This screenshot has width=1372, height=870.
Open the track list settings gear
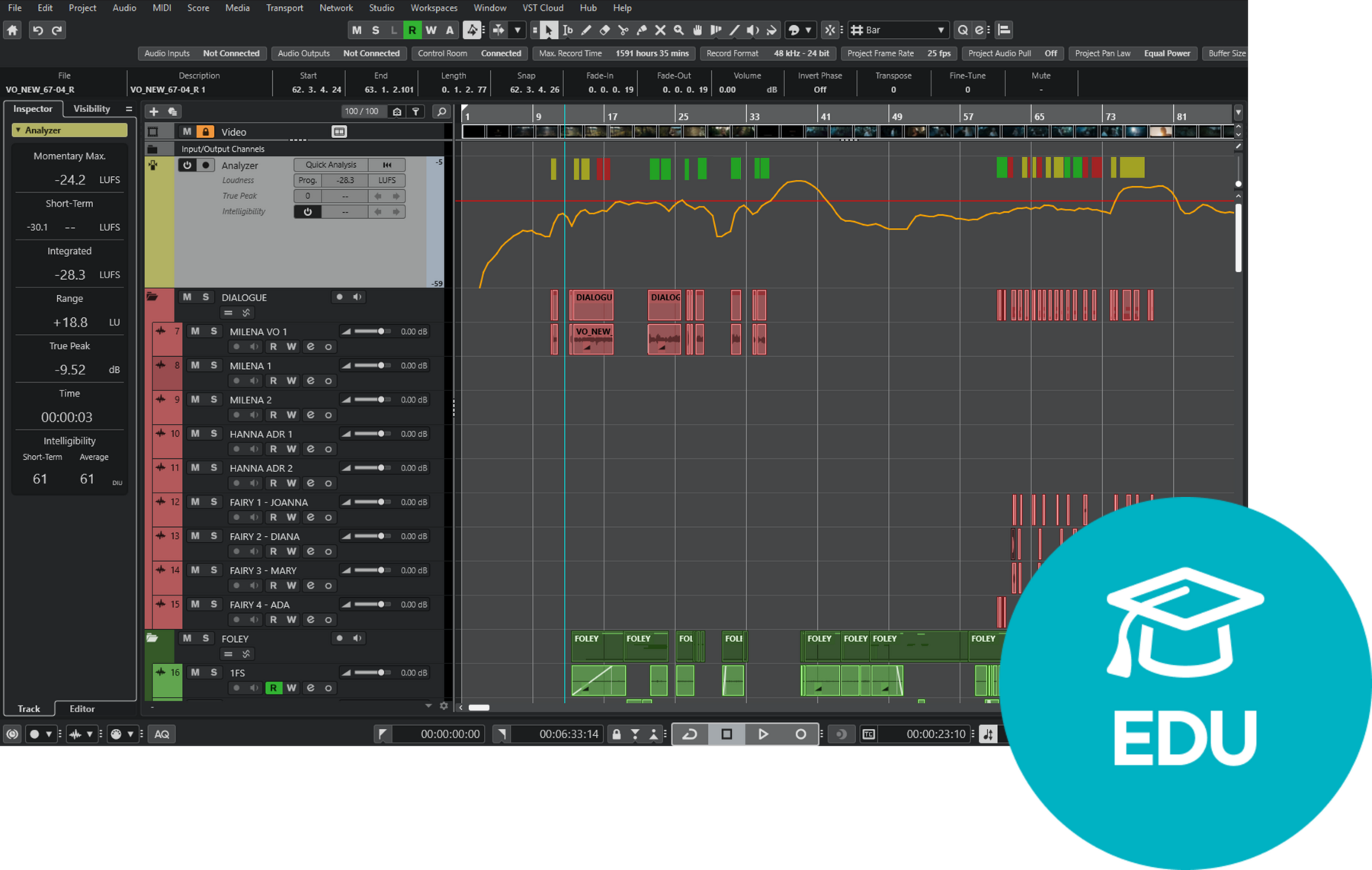click(444, 707)
